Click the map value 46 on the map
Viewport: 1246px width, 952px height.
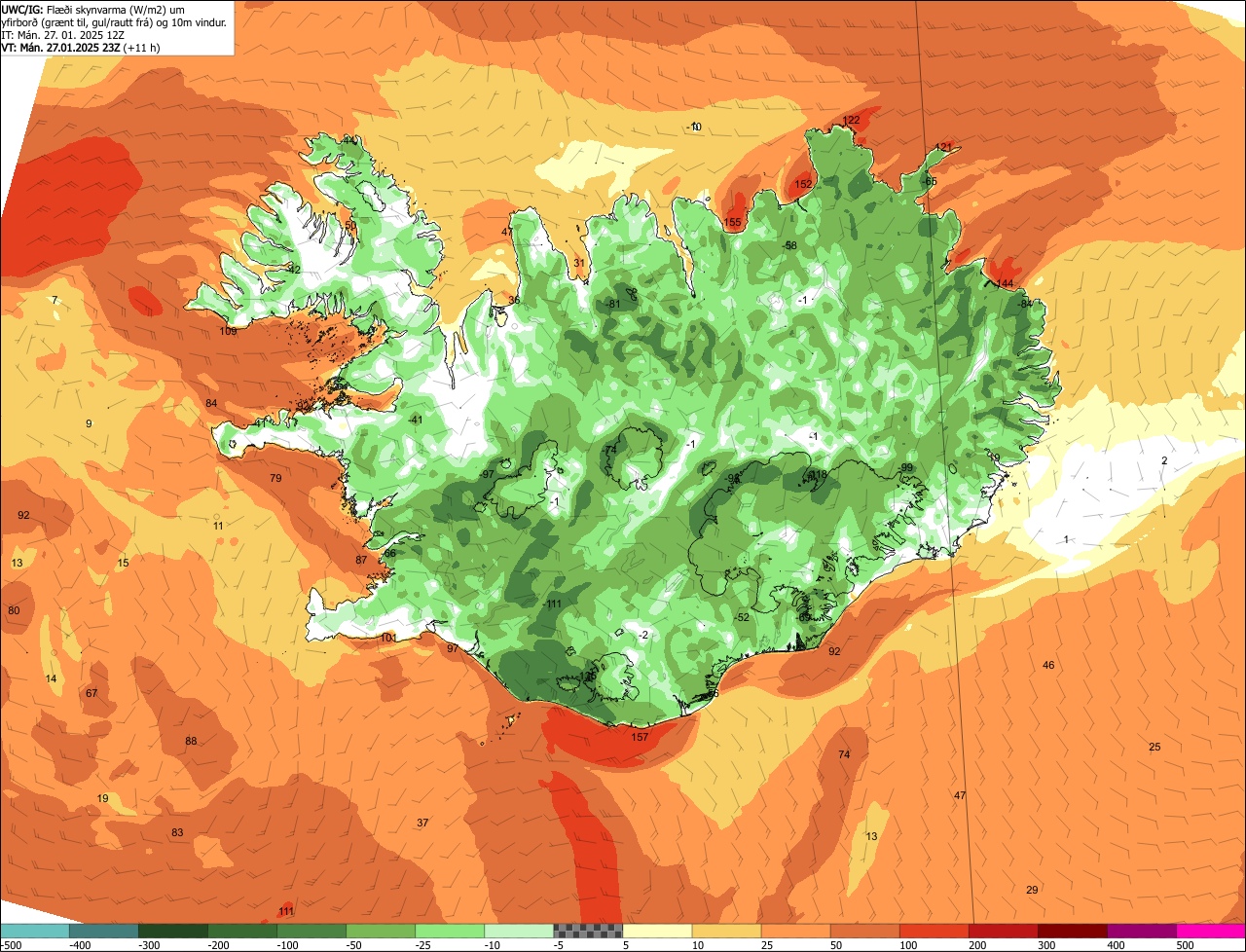coord(1048,665)
